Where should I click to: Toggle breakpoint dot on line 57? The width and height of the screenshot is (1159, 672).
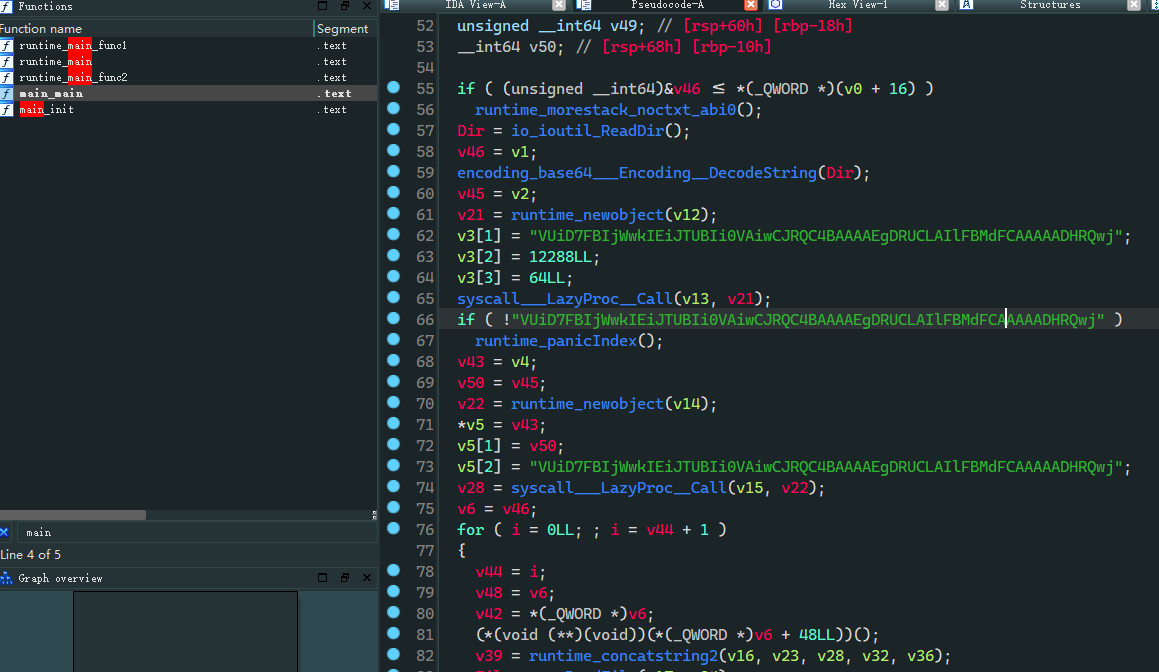393,130
